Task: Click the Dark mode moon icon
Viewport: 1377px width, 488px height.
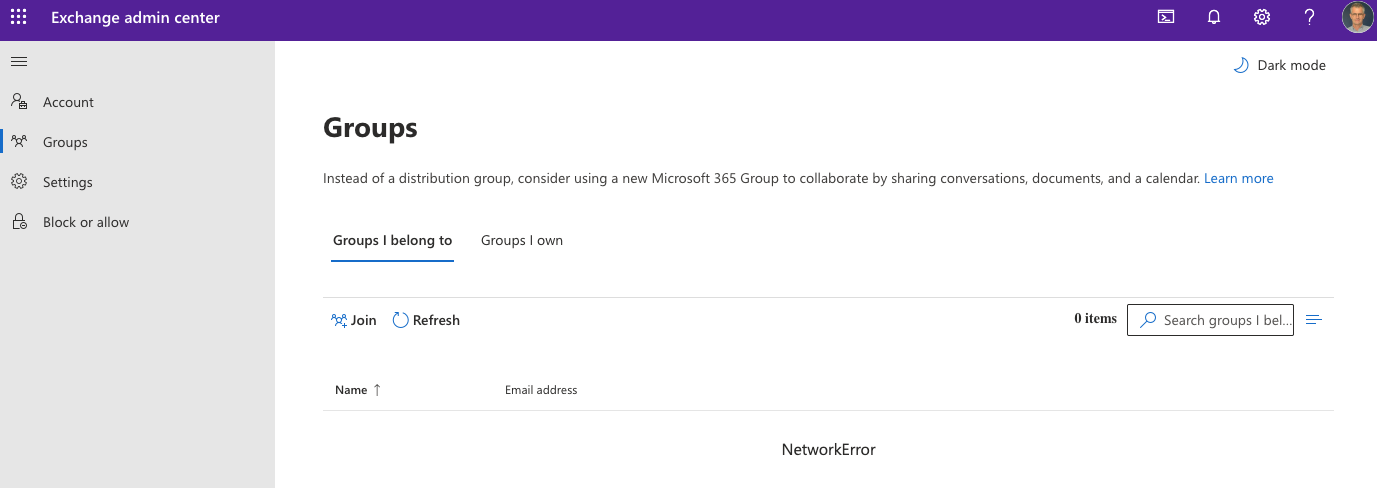Action: click(x=1241, y=65)
